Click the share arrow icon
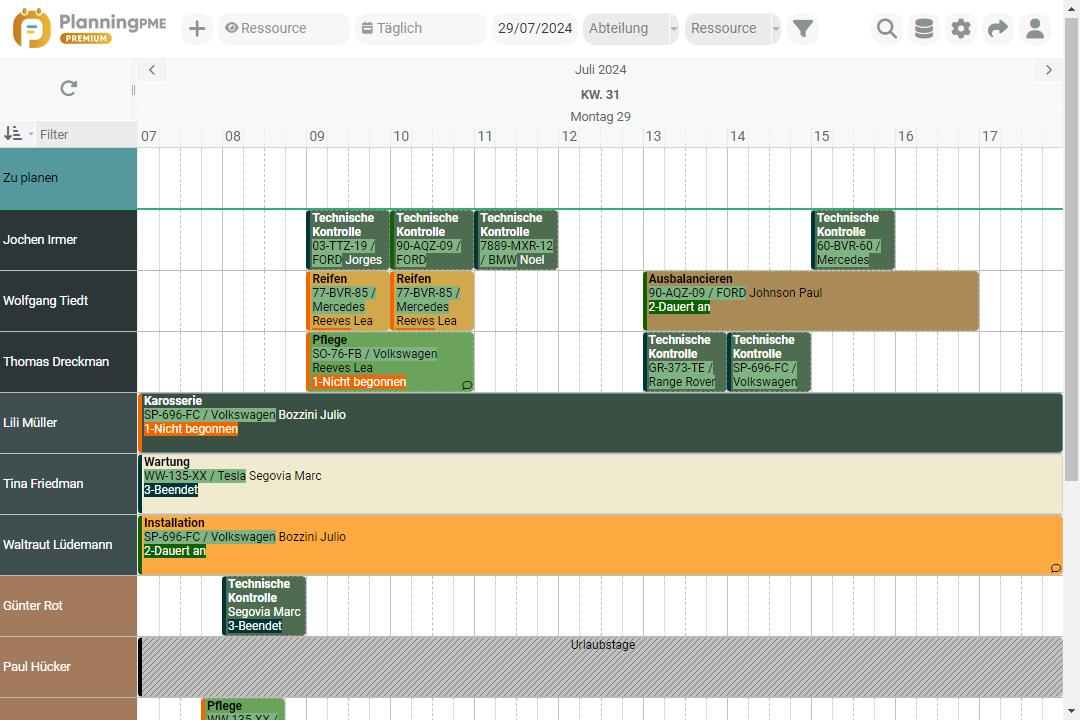This screenshot has width=1080, height=720. pos(997,29)
